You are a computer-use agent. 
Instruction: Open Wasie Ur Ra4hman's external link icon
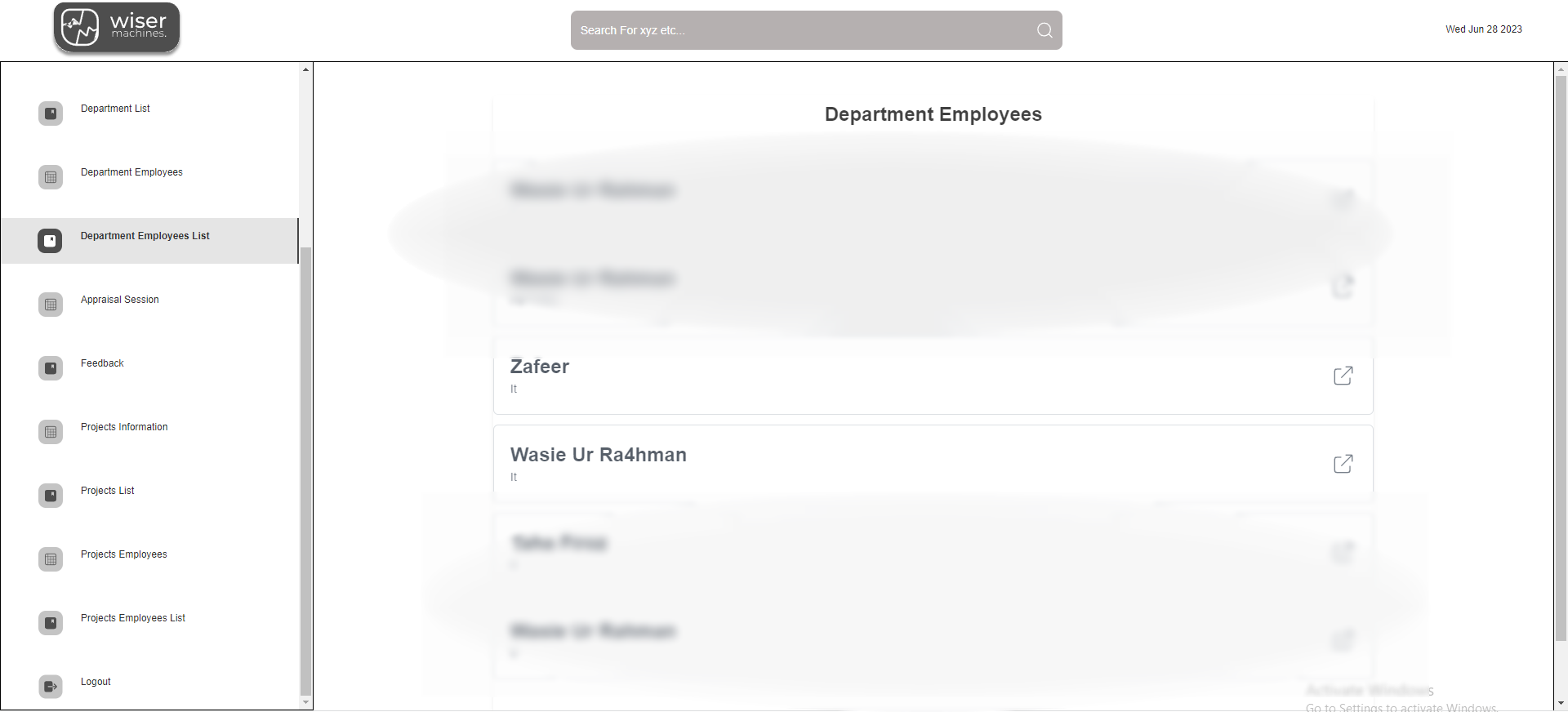(1343, 464)
